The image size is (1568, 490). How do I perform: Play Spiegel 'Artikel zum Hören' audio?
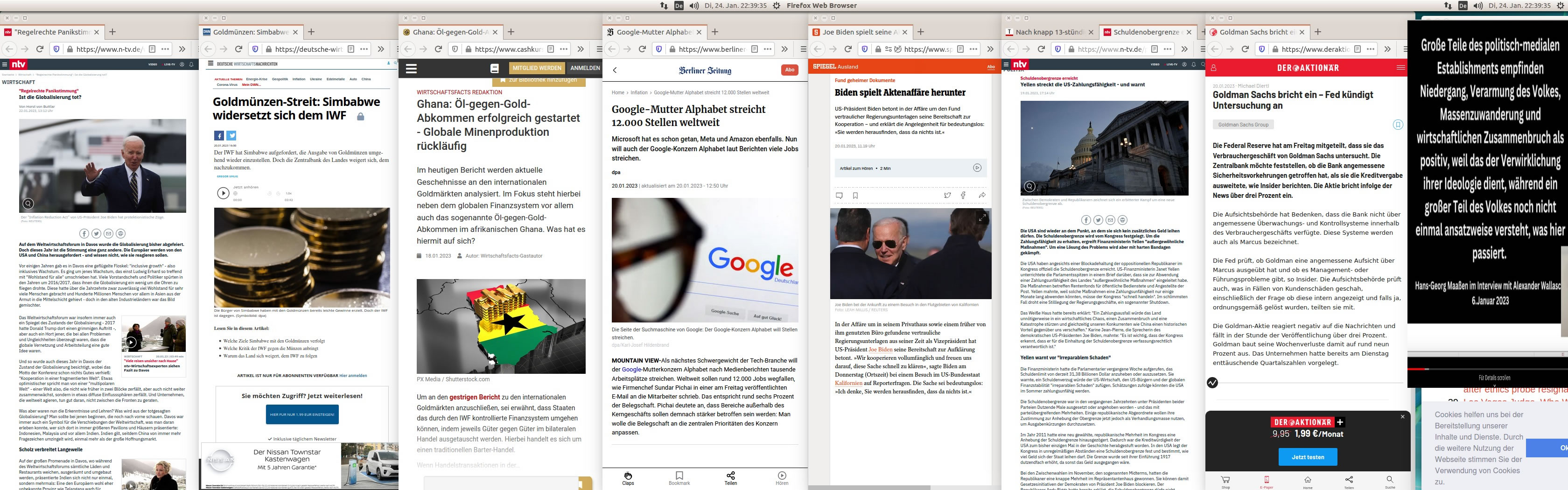[x=977, y=168]
